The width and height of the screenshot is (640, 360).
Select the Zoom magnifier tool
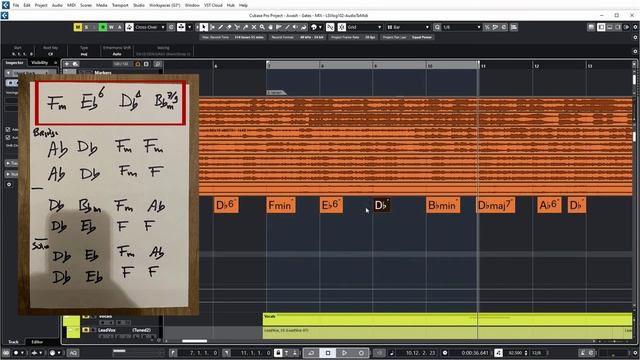pos(262,27)
